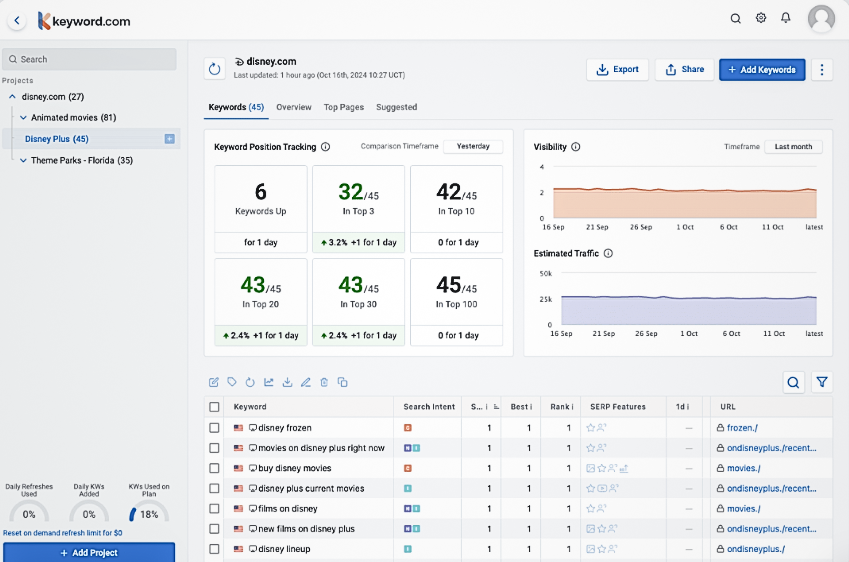This screenshot has width=849, height=562.
Task: Click the delete trash icon in table toolbar
Action: coord(324,382)
